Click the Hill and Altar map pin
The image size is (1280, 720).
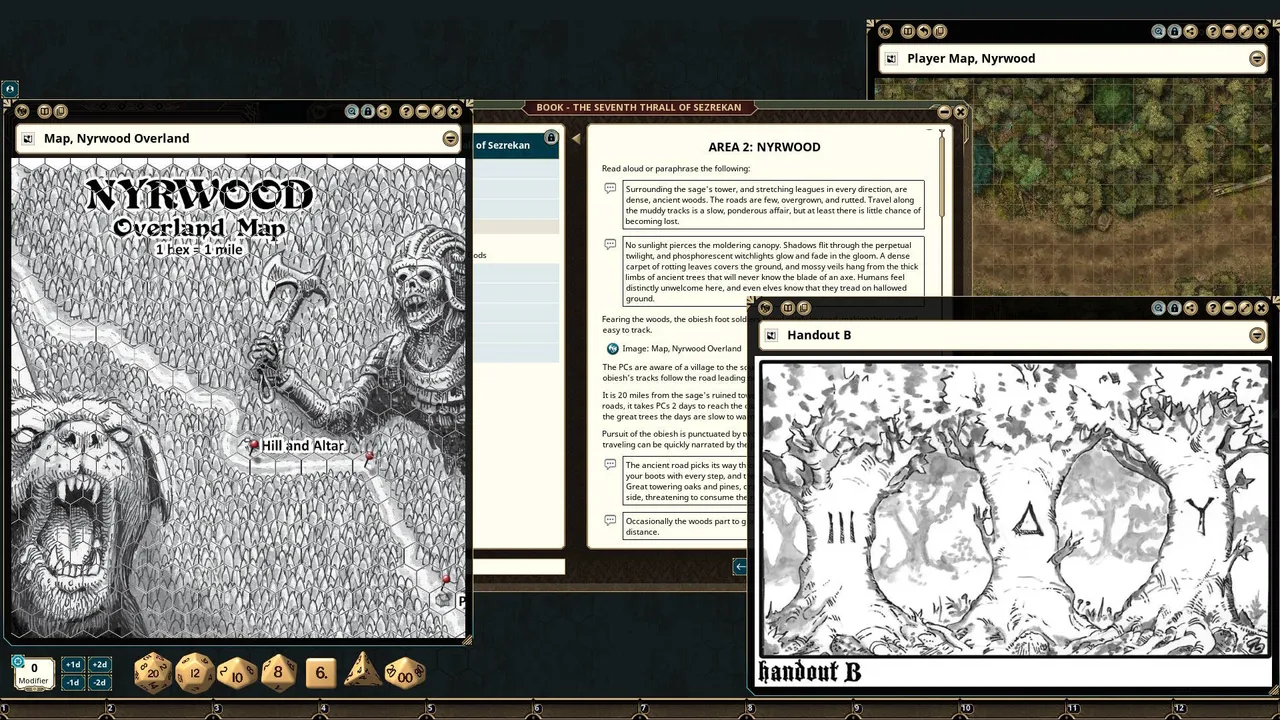[x=254, y=444]
